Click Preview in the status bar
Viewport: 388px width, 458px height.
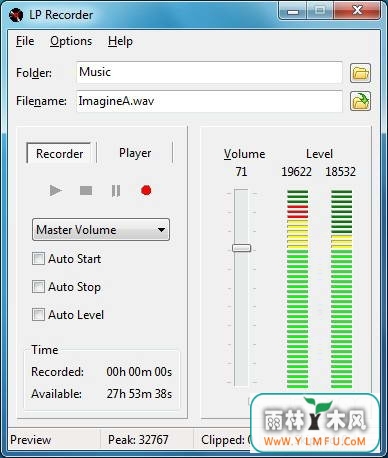pyautogui.click(x=31, y=440)
